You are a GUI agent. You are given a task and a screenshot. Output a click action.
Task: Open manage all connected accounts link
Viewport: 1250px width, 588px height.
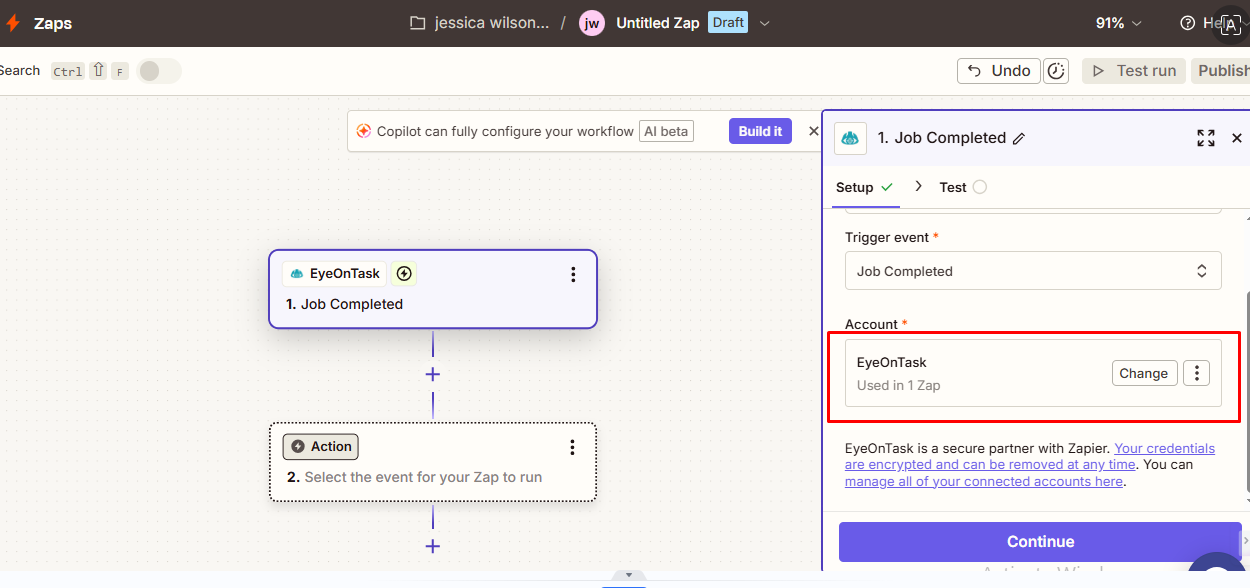pyautogui.click(x=983, y=481)
